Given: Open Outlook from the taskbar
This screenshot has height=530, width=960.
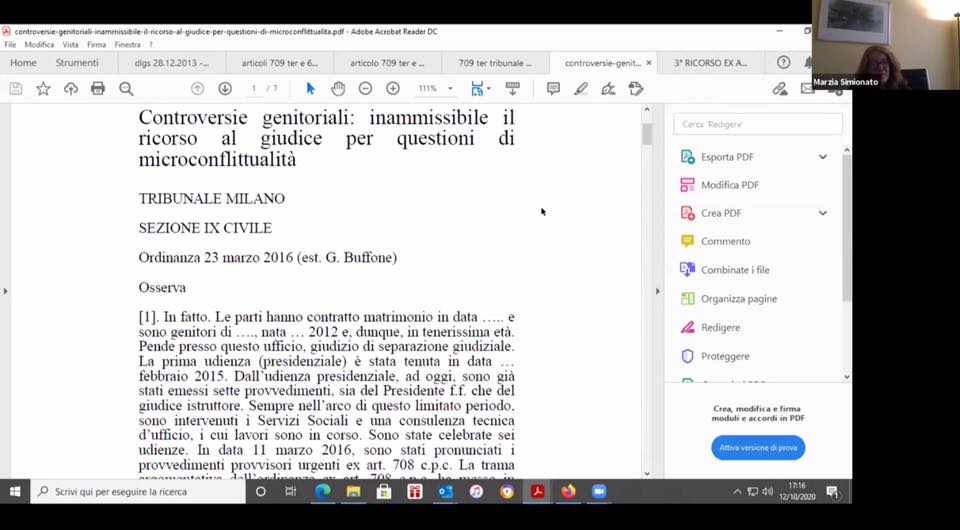Looking at the screenshot, I should click(445, 491).
